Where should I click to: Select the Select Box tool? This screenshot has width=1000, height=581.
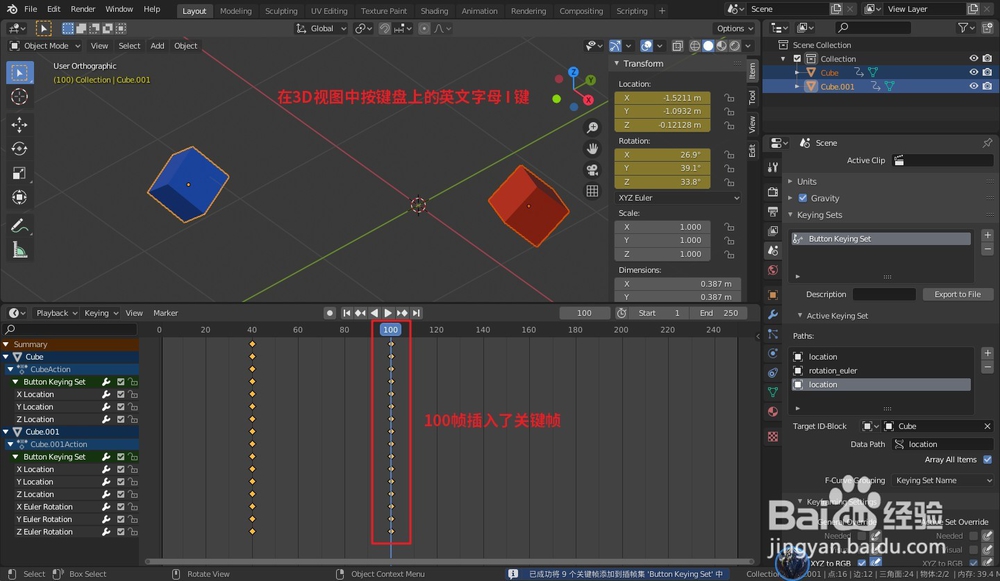coord(19,73)
